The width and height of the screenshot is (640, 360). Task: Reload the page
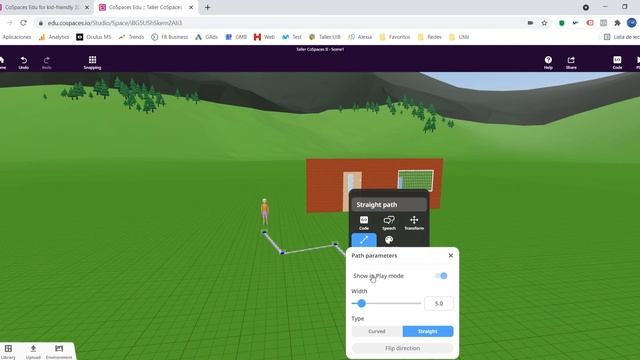pos(23,23)
